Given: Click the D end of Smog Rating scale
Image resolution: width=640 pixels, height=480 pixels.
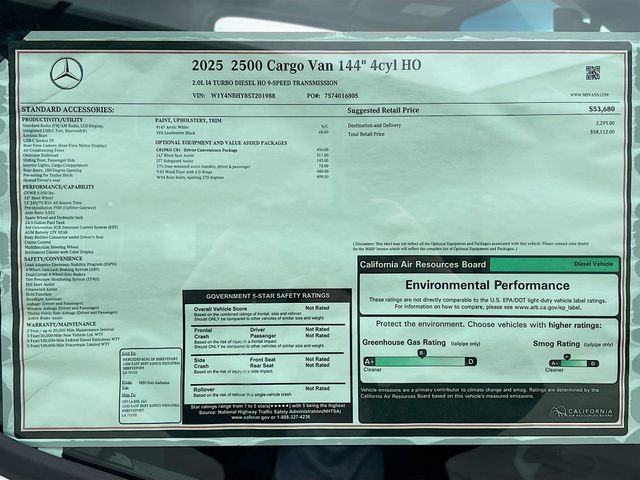Looking at the screenshot, I should [593, 363].
